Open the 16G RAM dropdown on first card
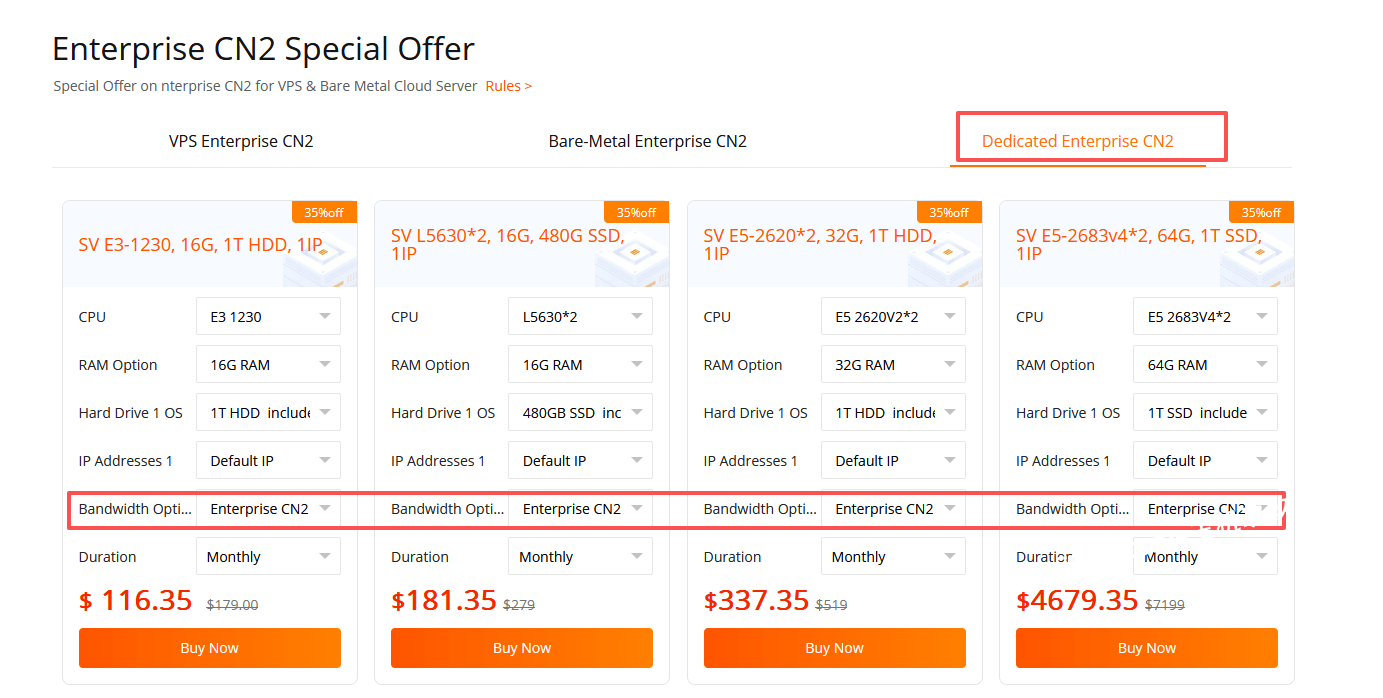 pyautogui.click(x=268, y=364)
